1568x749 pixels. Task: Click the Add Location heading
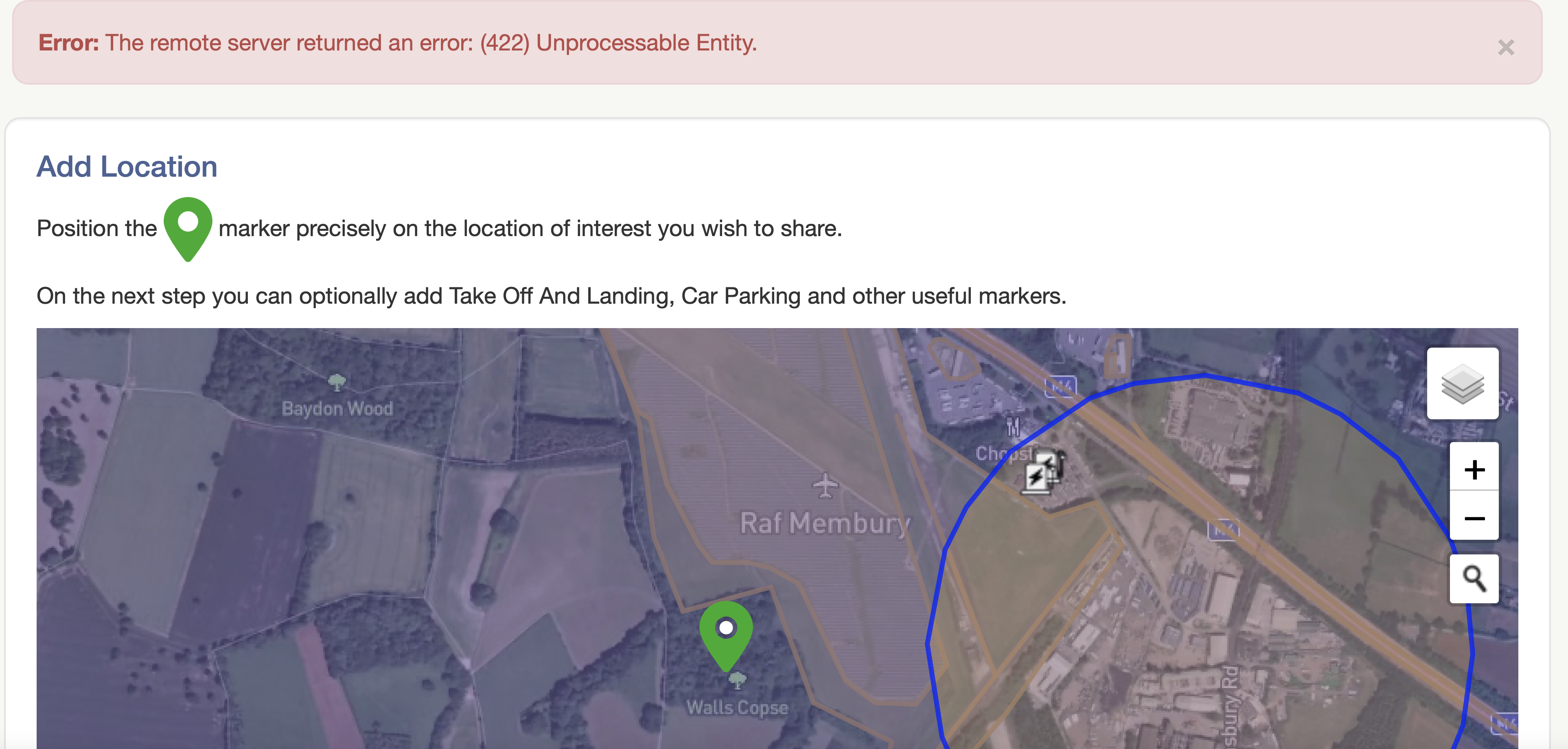point(127,167)
